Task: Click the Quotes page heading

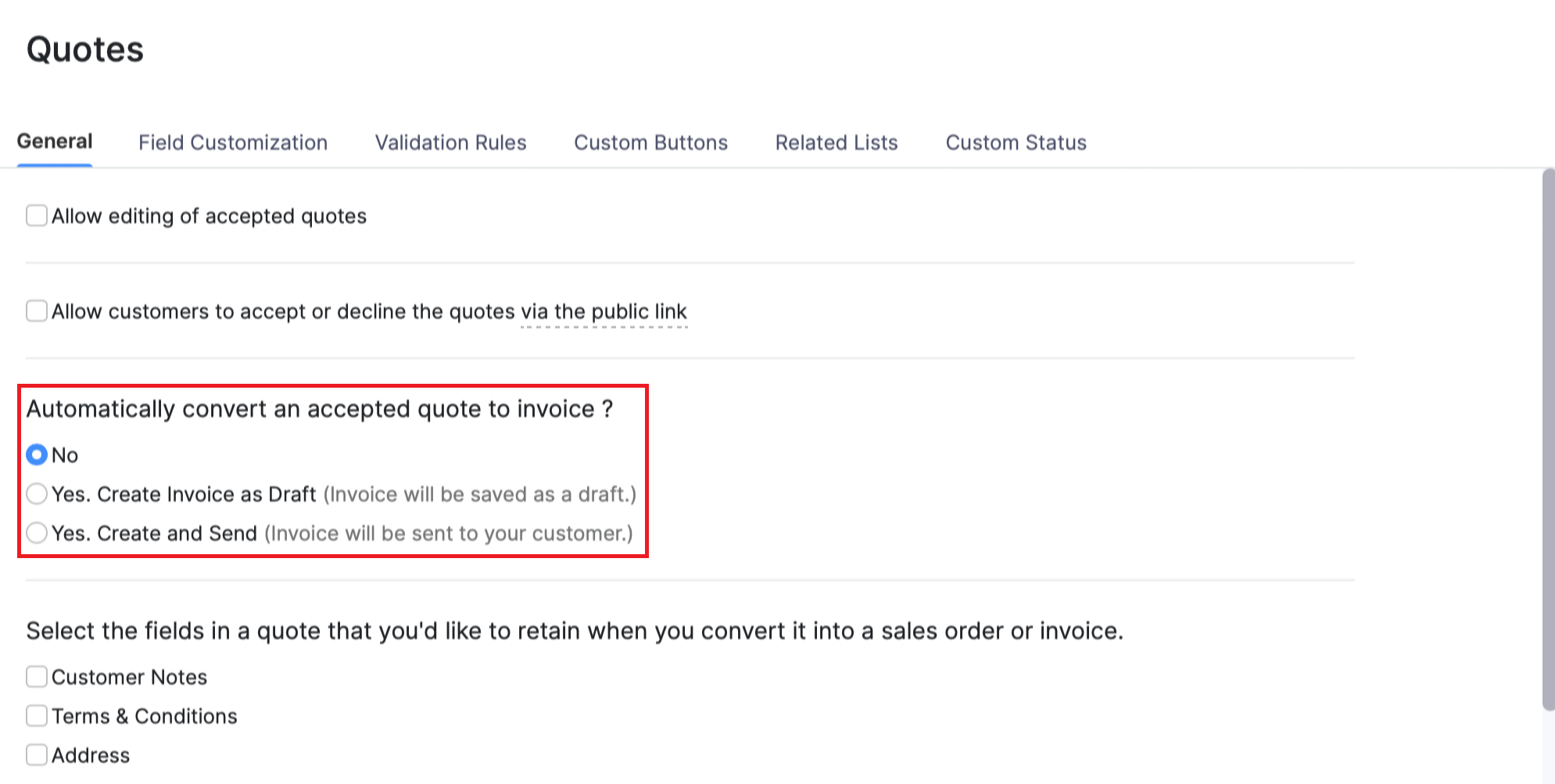Action: click(84, 49)
